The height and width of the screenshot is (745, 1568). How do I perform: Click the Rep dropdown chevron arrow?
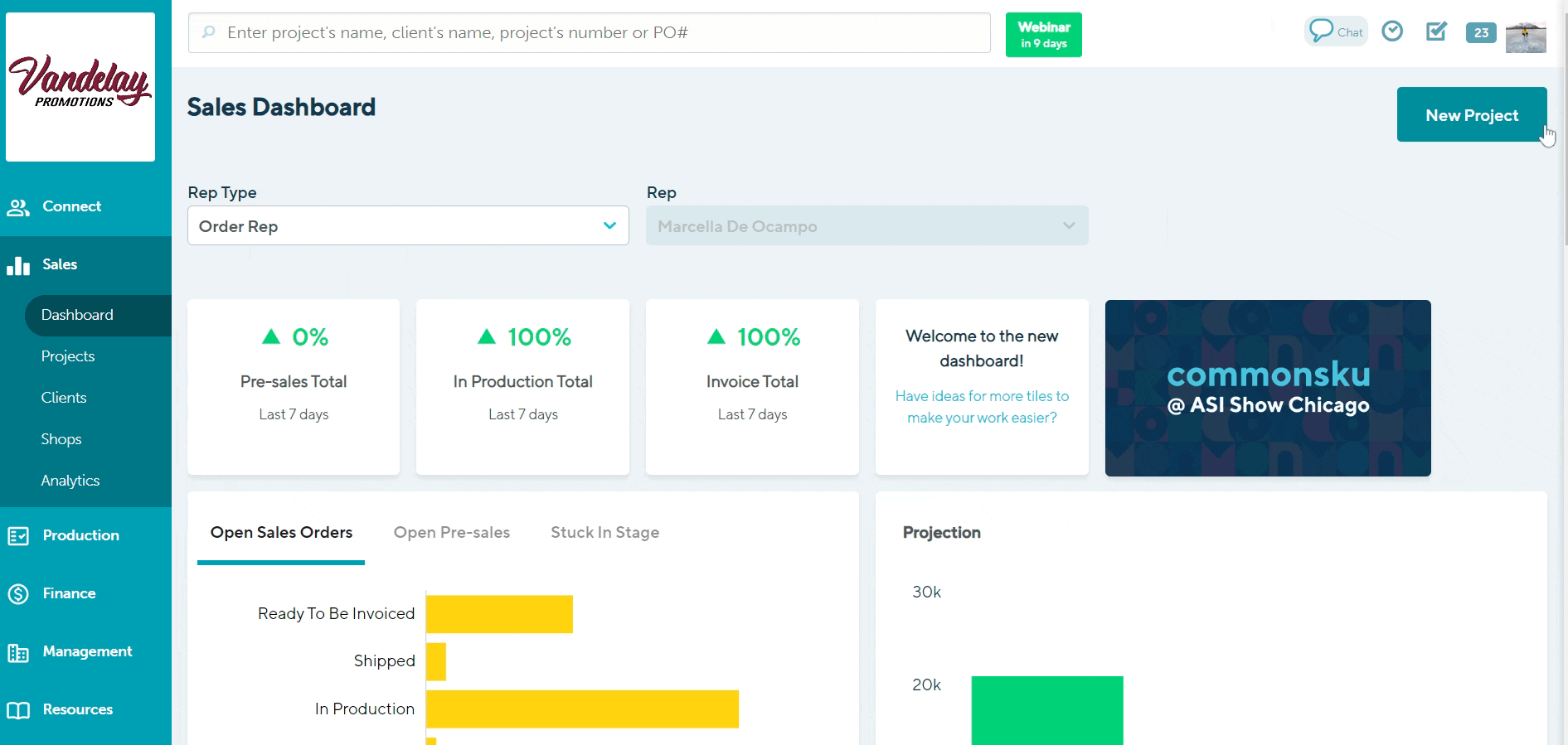[1069, 225]
